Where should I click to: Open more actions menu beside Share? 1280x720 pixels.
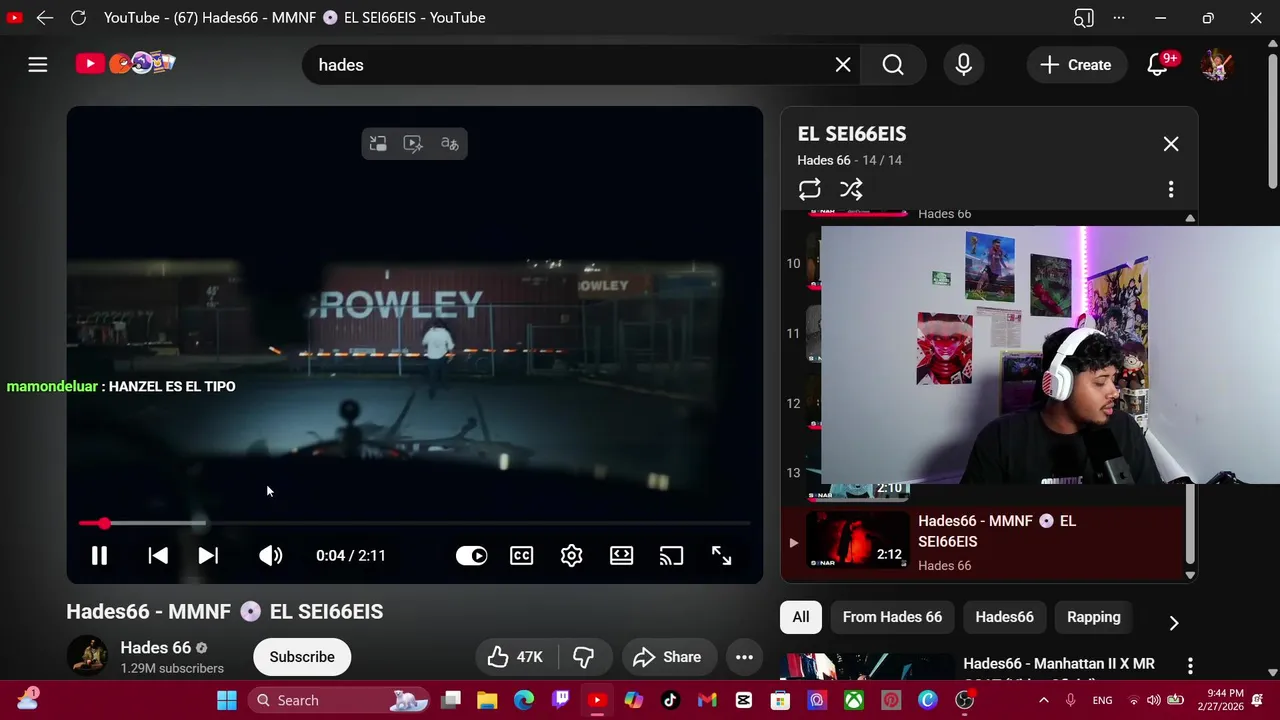tap(744, 657)
